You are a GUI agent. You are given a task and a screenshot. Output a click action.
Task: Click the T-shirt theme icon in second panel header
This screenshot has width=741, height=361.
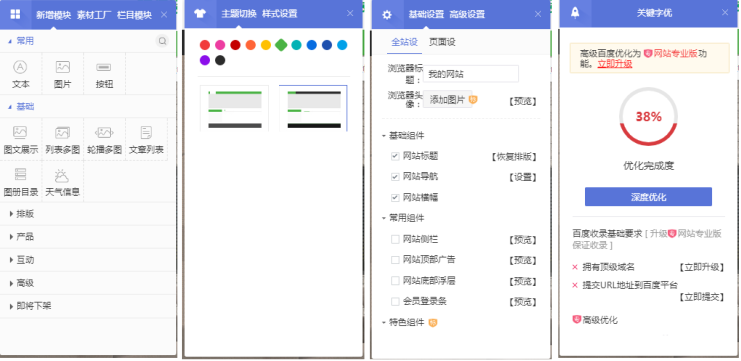coord(200,13)
